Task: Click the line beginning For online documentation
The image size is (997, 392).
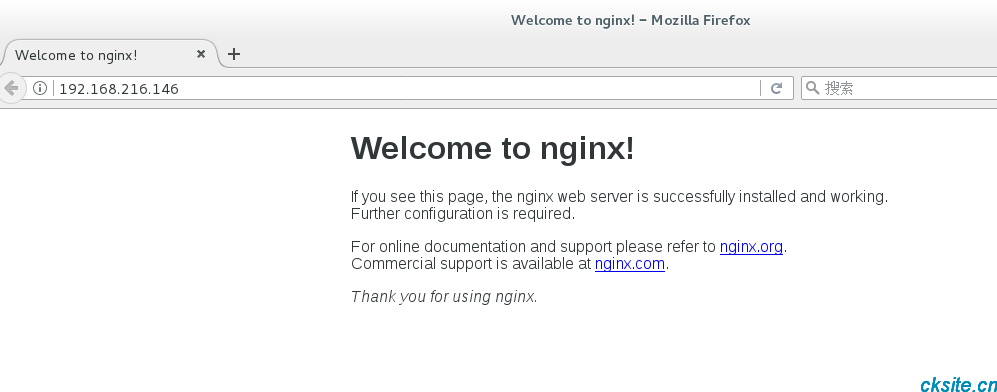Action: [569, 247]
